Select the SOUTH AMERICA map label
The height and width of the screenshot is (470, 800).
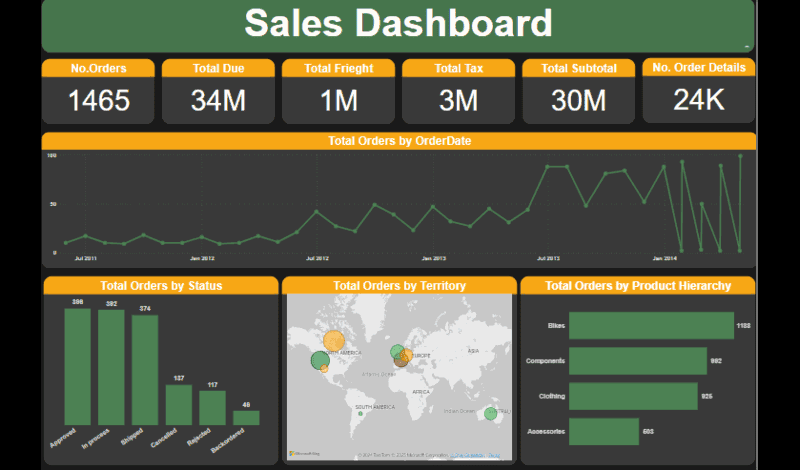[375, 407]
